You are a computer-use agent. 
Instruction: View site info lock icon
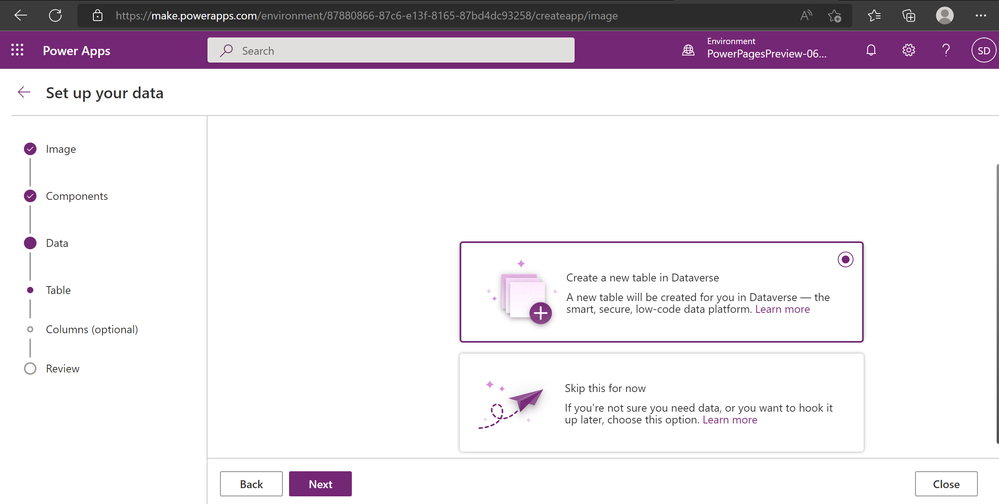[x=97, y=15]
